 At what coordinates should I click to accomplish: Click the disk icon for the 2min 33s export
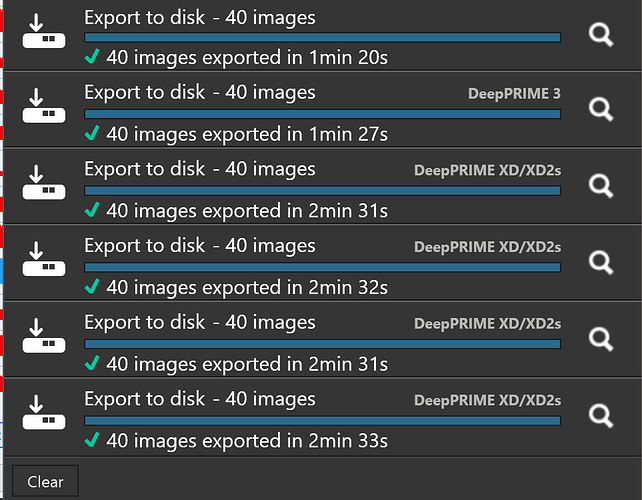(45, 415)
